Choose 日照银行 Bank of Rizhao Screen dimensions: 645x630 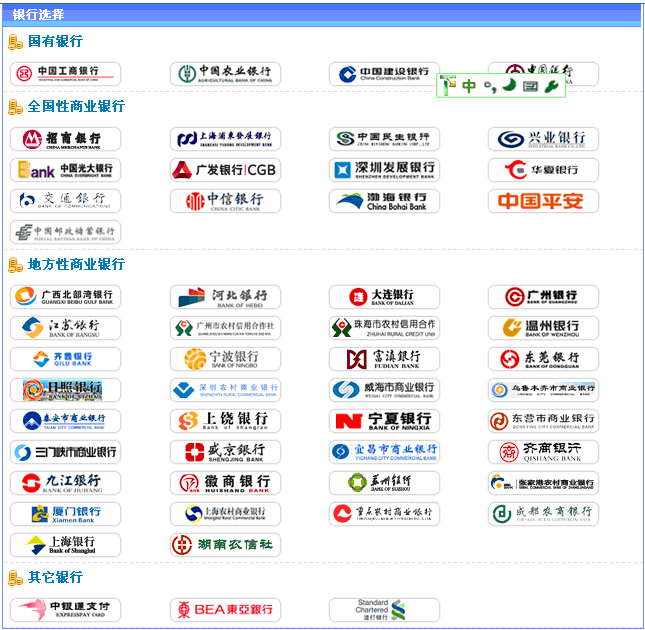pyautogui.click(x=65, y=390)
